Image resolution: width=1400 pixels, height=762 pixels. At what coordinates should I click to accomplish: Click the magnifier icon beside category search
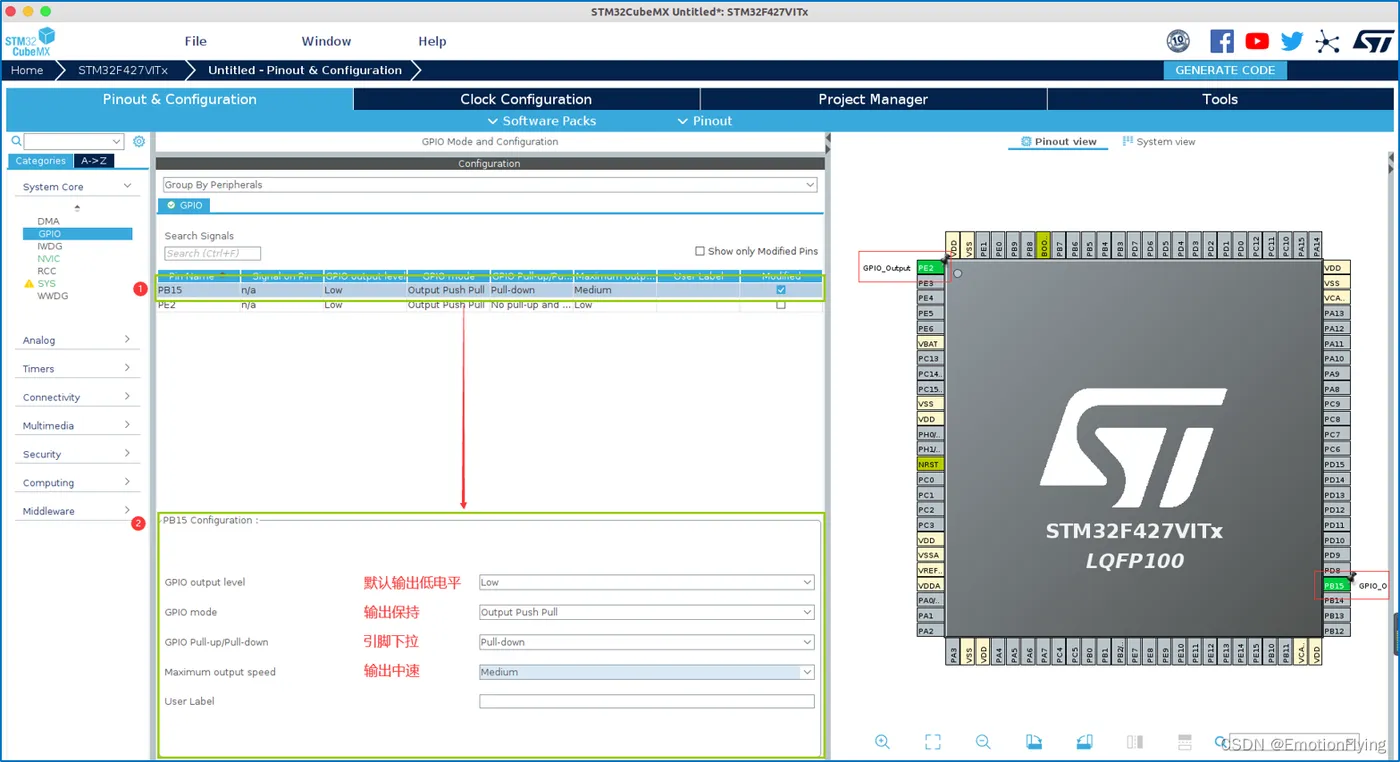(x=16, y=142)
